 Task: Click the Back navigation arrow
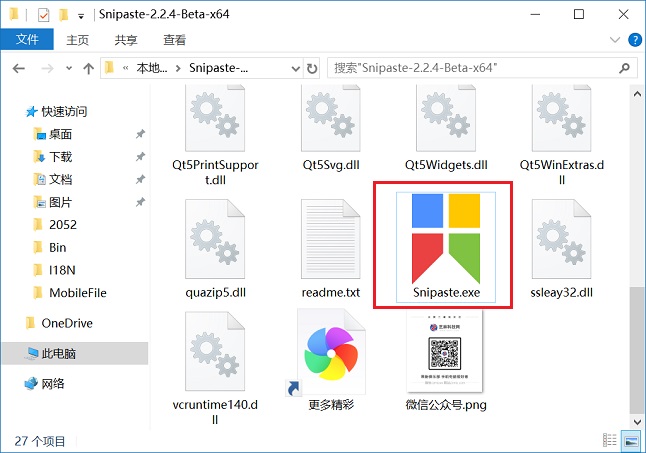19,68
